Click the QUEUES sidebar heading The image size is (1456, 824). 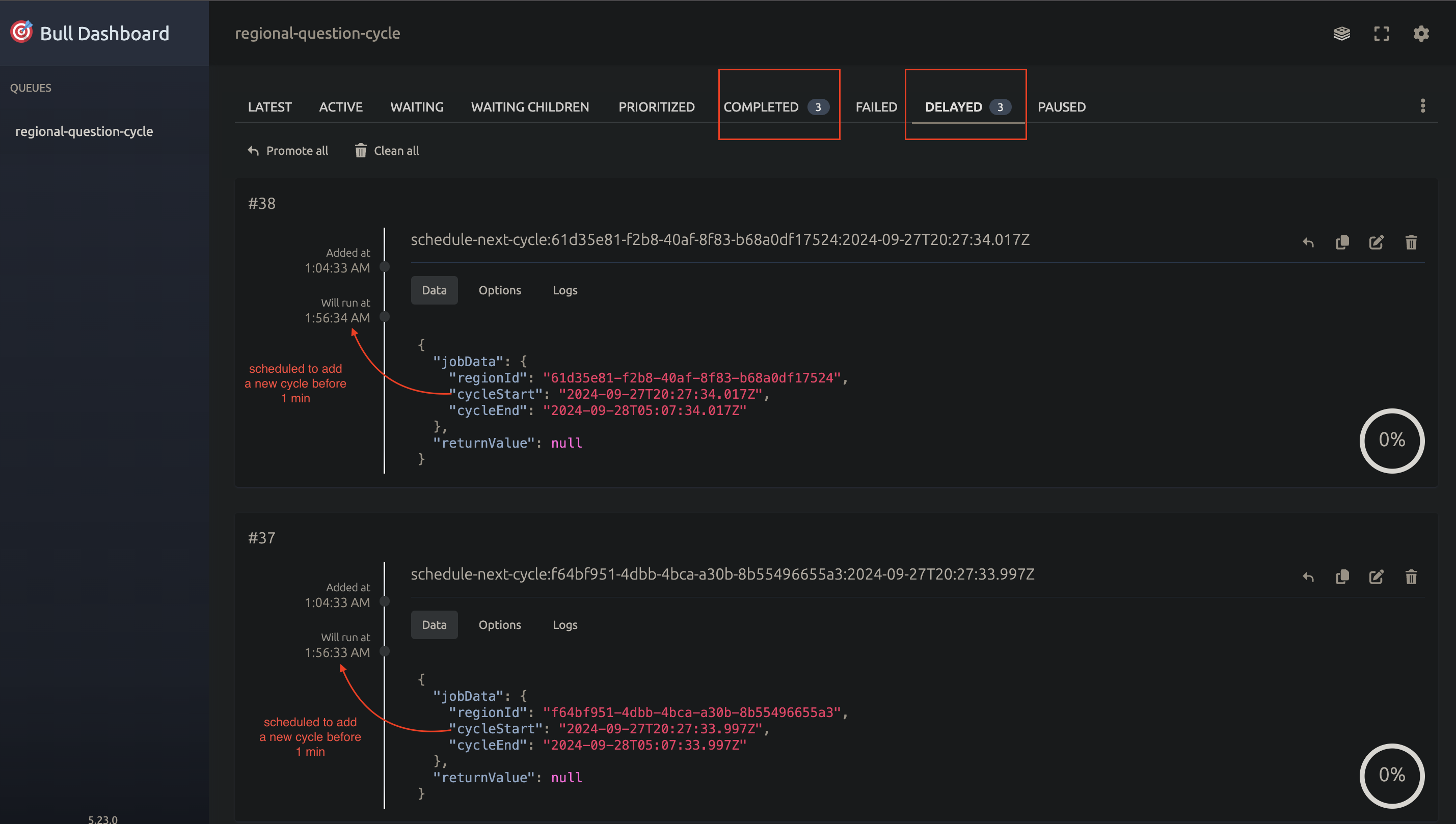coord(31,88)
